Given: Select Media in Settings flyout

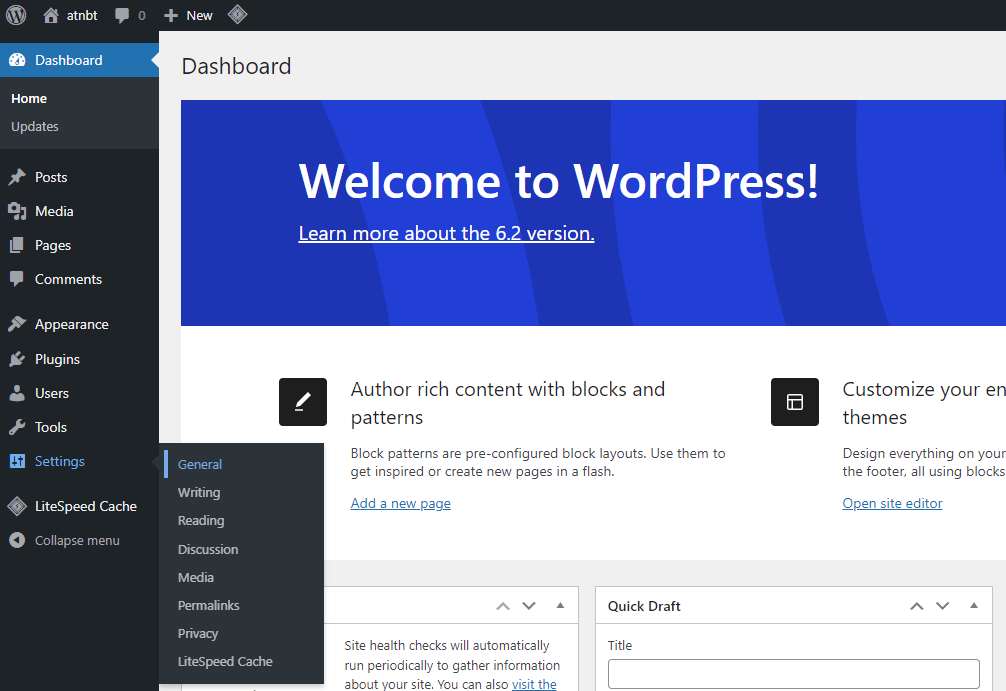Looking at the screenshot, I should 196,577.
